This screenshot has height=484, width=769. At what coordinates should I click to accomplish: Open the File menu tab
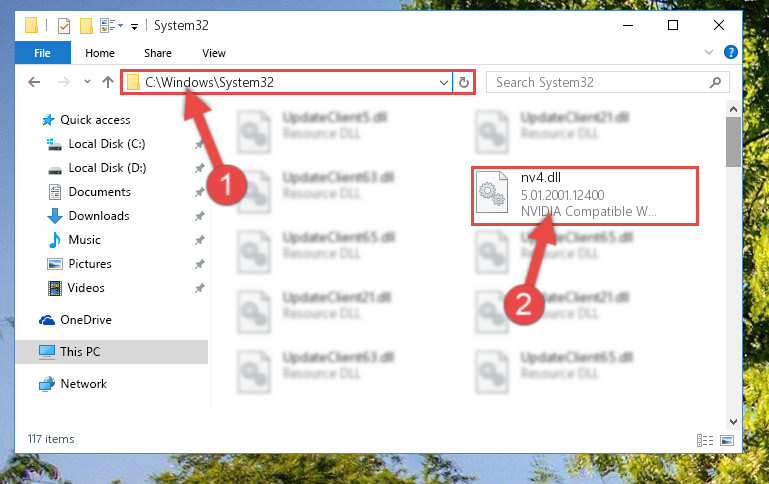point(43,53)
